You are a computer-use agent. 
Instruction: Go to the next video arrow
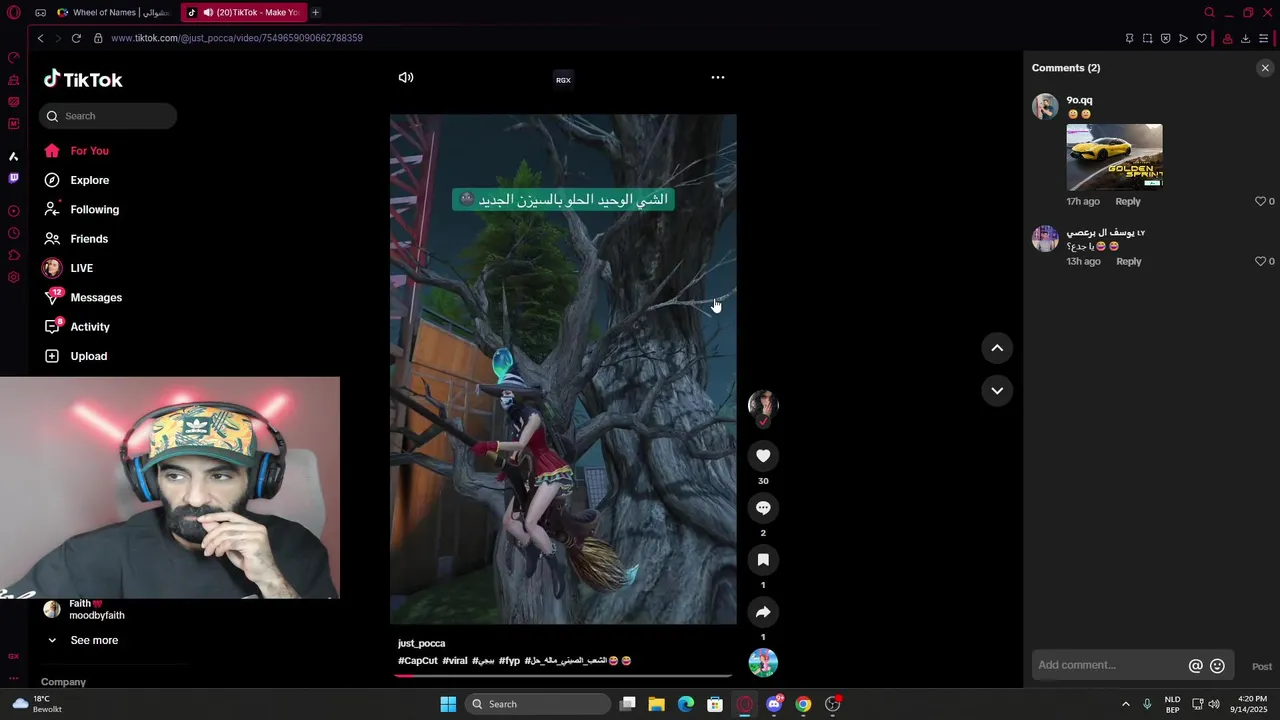pos(997,391)
